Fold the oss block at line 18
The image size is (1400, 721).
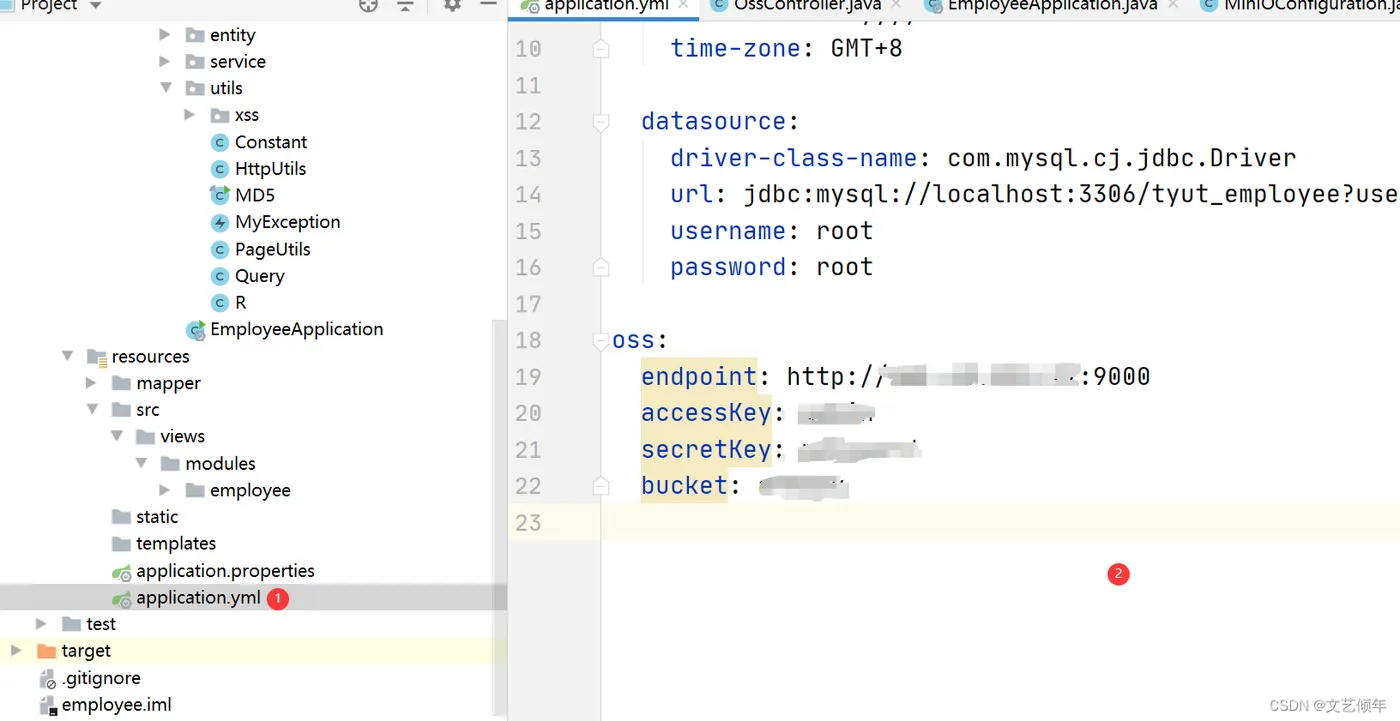coord(601,341)
